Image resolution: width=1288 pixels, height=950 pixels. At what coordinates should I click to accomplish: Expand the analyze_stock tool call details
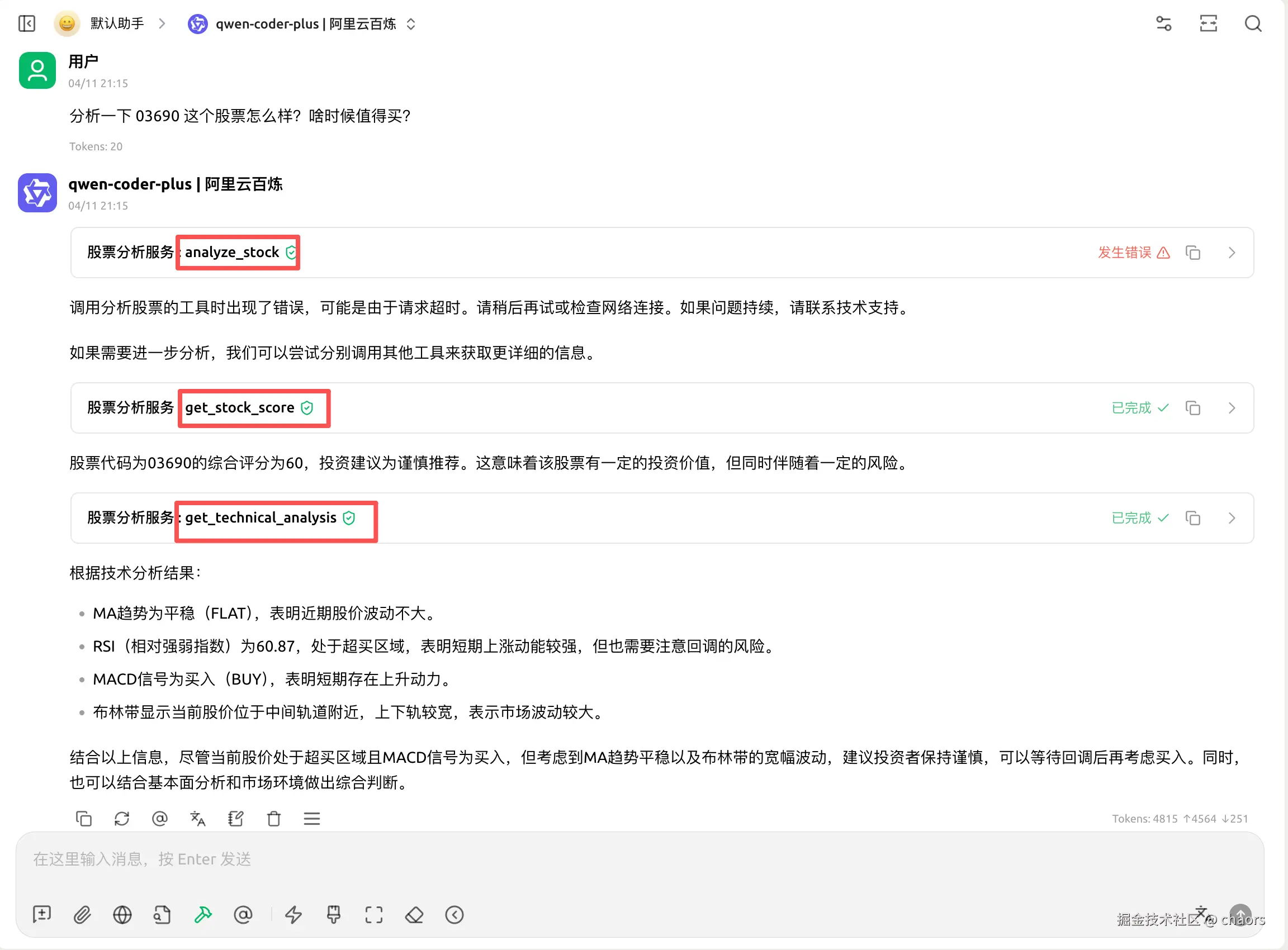pyautogui.click(x=1232, y=253)
